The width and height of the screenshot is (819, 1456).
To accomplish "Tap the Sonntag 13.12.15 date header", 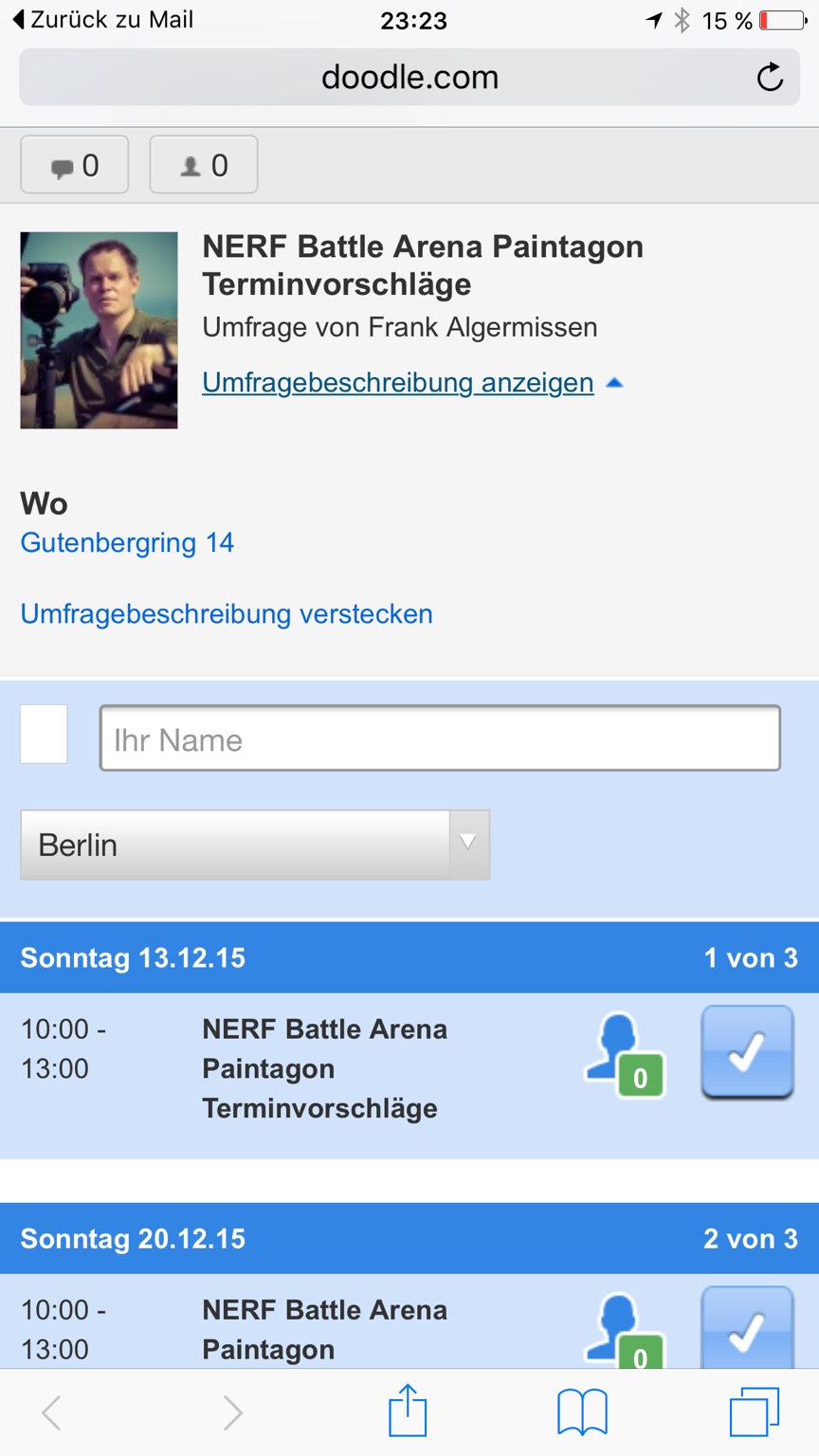I will [133, 958].
